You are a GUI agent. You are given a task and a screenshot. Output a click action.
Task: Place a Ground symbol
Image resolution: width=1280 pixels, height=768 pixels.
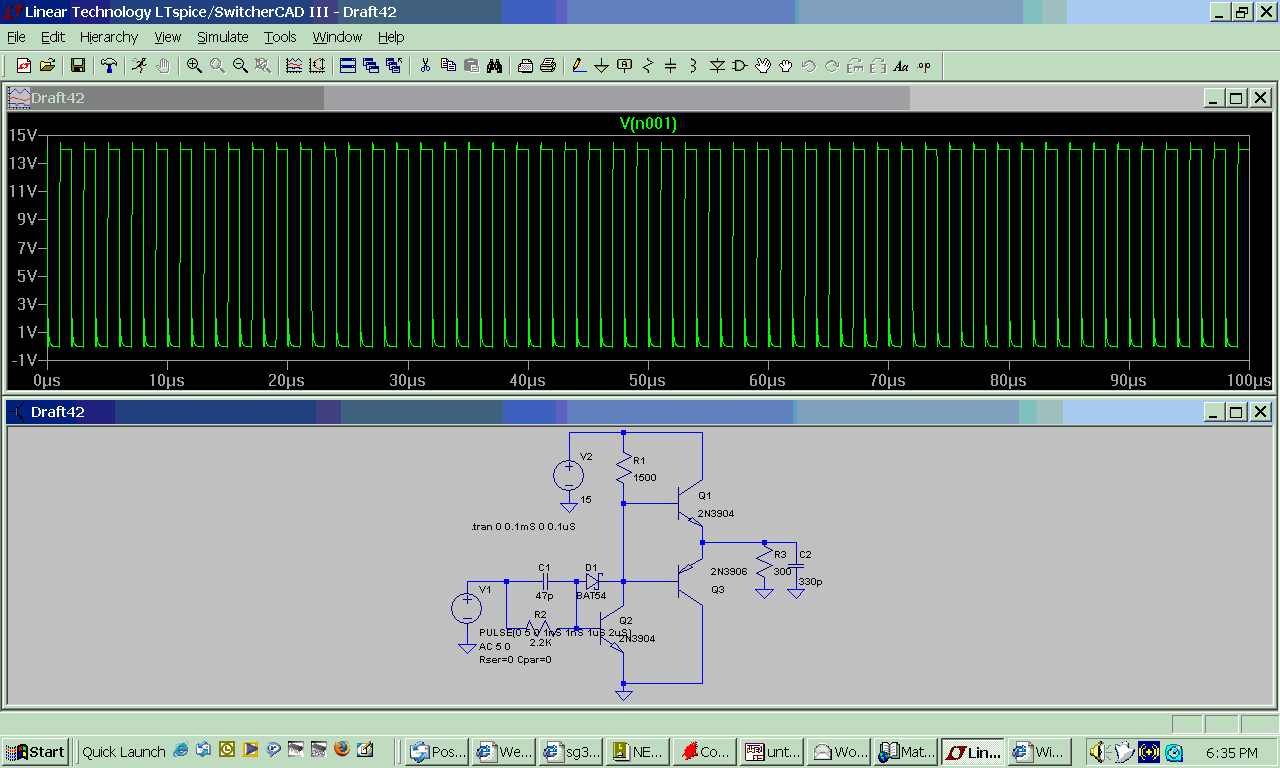(601, 66)
